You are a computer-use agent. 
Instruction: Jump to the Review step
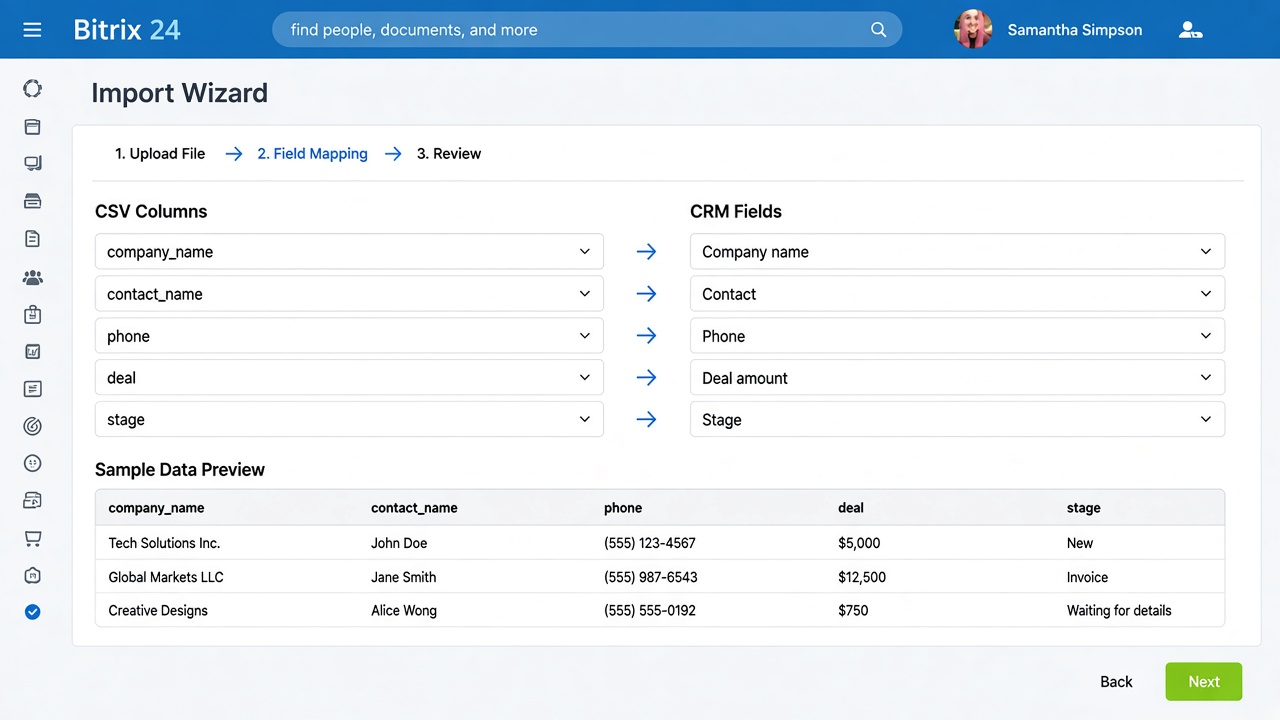(x=449, y=154)
